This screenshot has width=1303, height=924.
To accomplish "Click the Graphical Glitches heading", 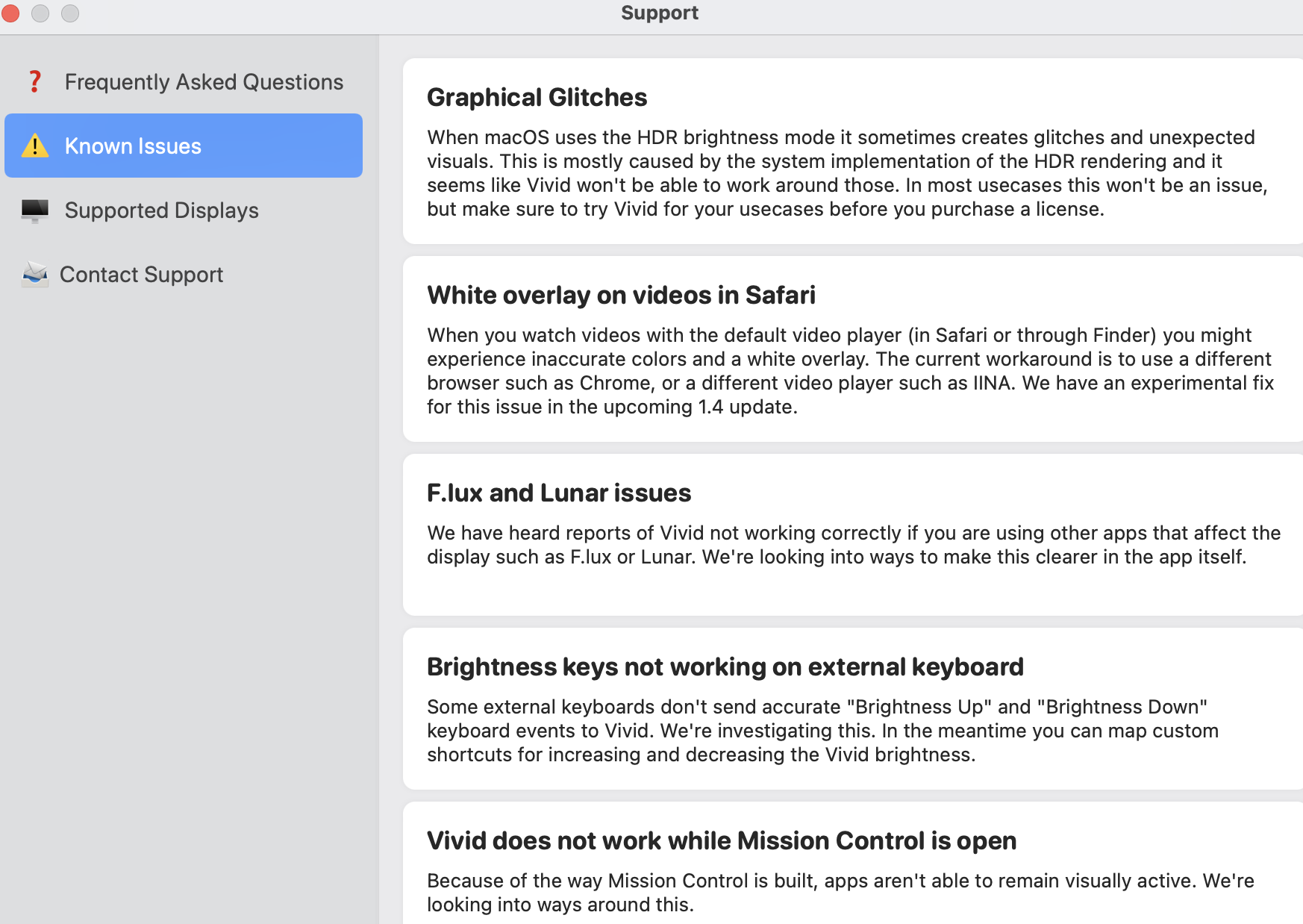I will (537, 98).
